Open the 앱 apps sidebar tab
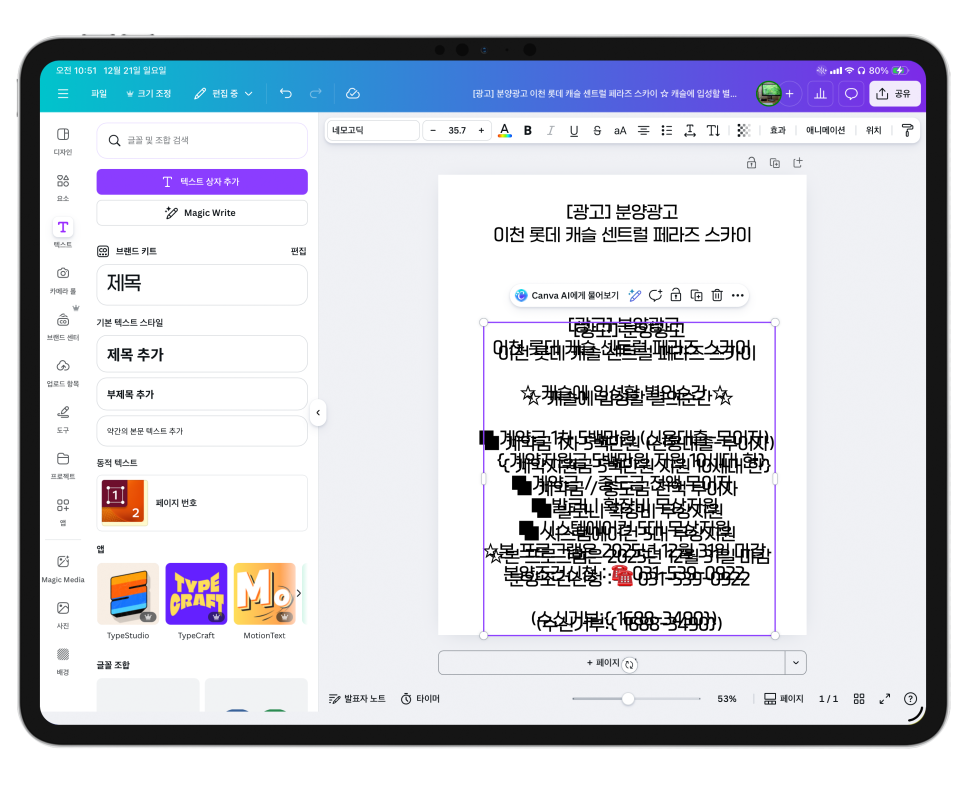This screenshot has height=785, width=966. [63, 512]
